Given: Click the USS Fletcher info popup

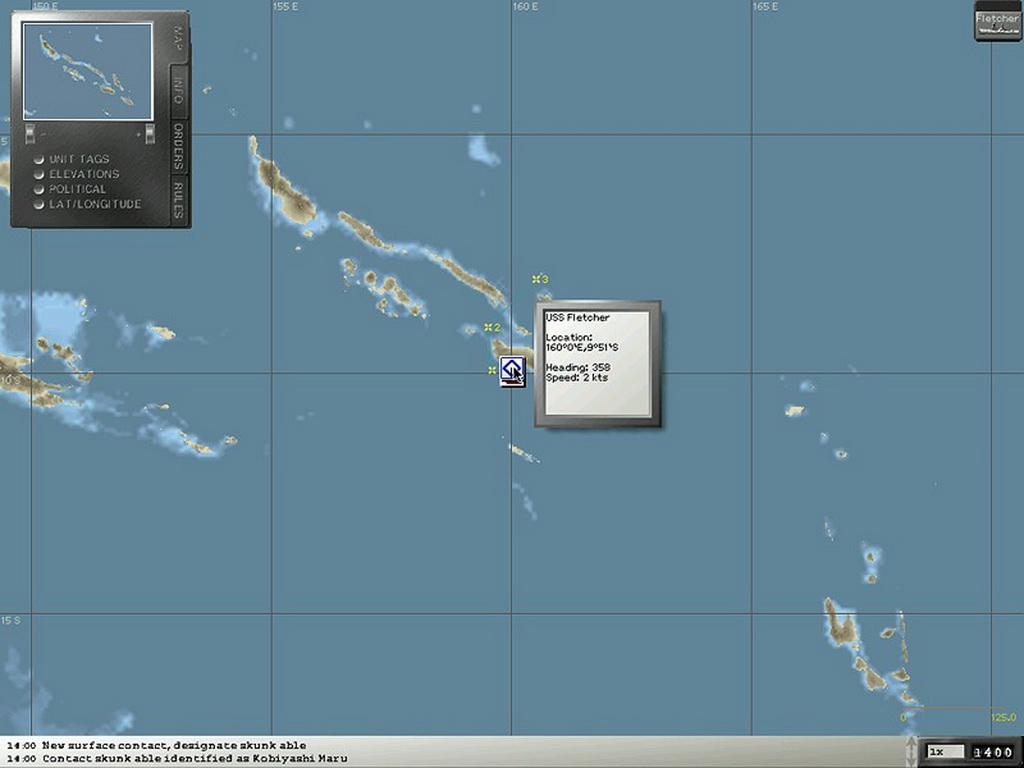Looking at the screenshot, I should click(x=597, y=363).
